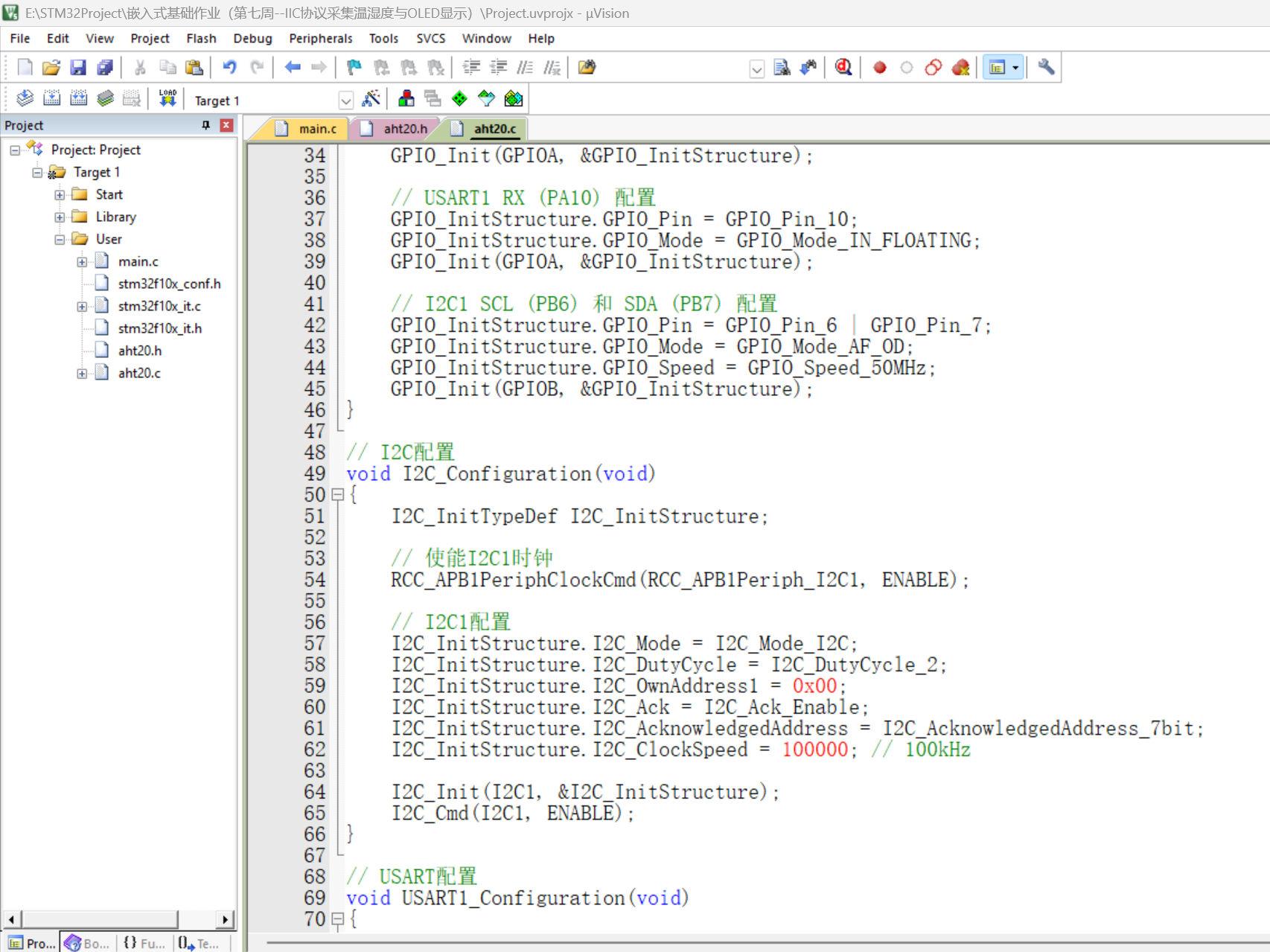Open the Debug menu
Screen dimensions: 1270x952
pyautogui.click(x=252, y=38)
